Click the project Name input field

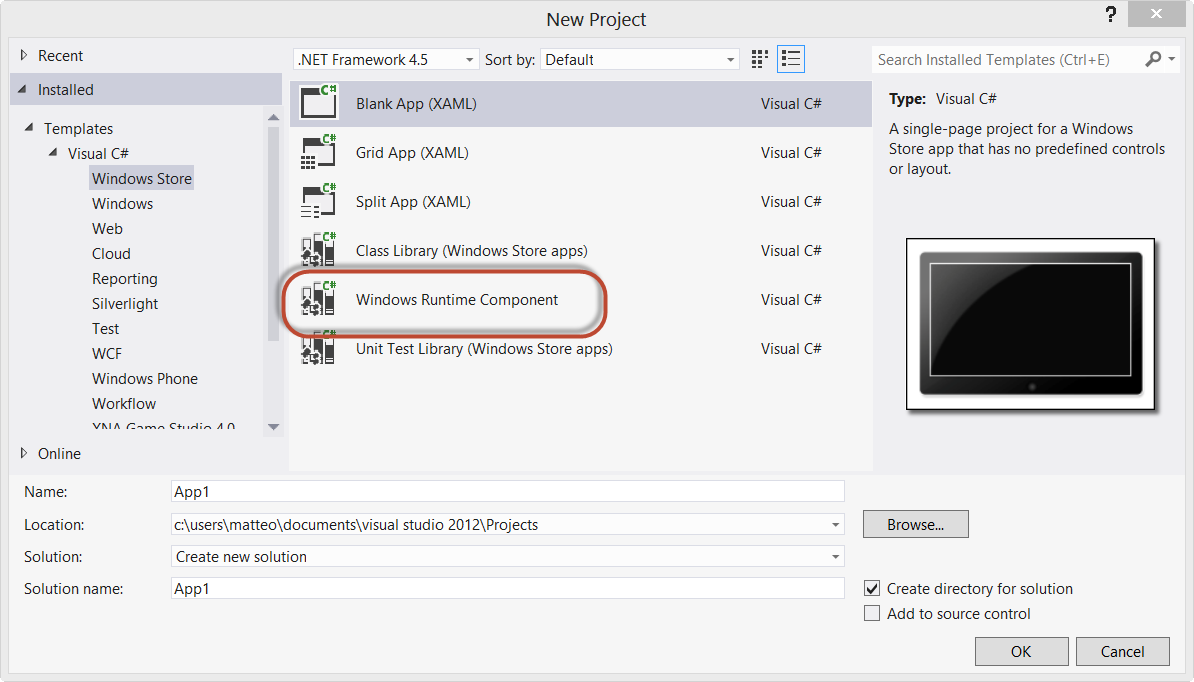coord(508,492)
